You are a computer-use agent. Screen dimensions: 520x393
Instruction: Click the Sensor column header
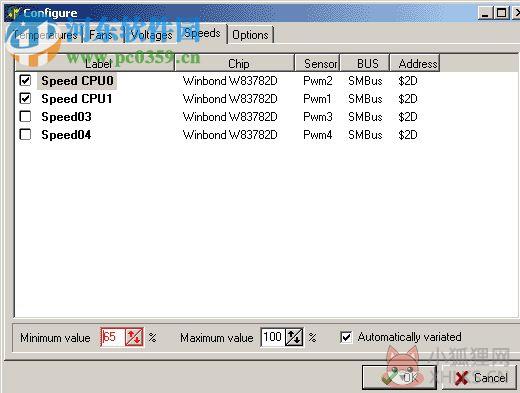point(317,63)
